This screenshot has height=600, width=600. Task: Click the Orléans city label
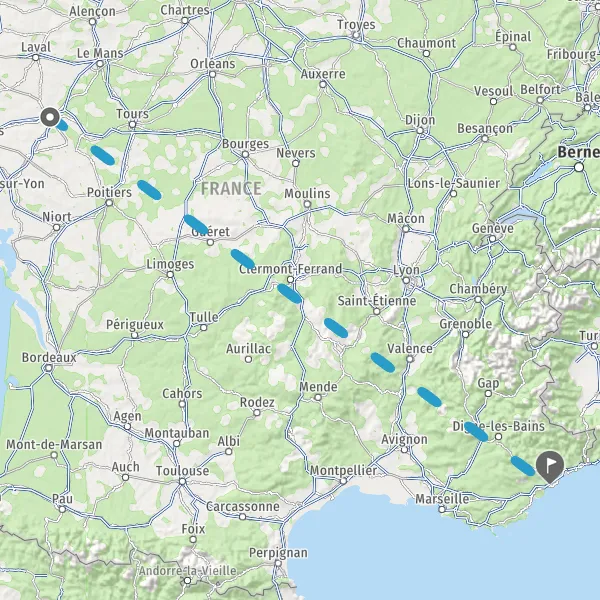(213, 64)
